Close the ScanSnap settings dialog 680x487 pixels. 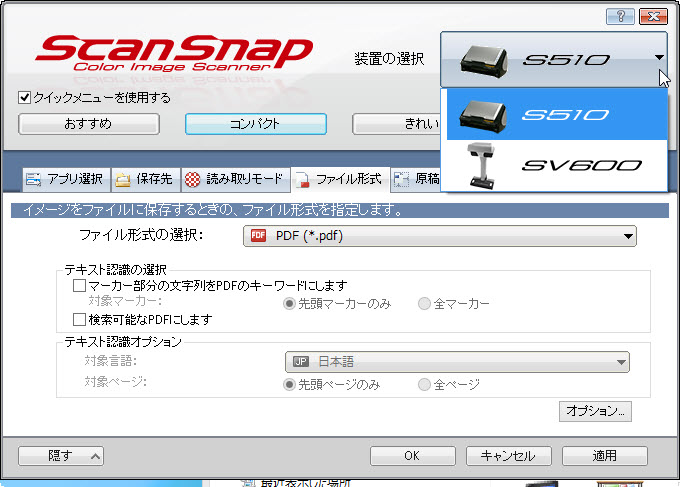[654, 16]
